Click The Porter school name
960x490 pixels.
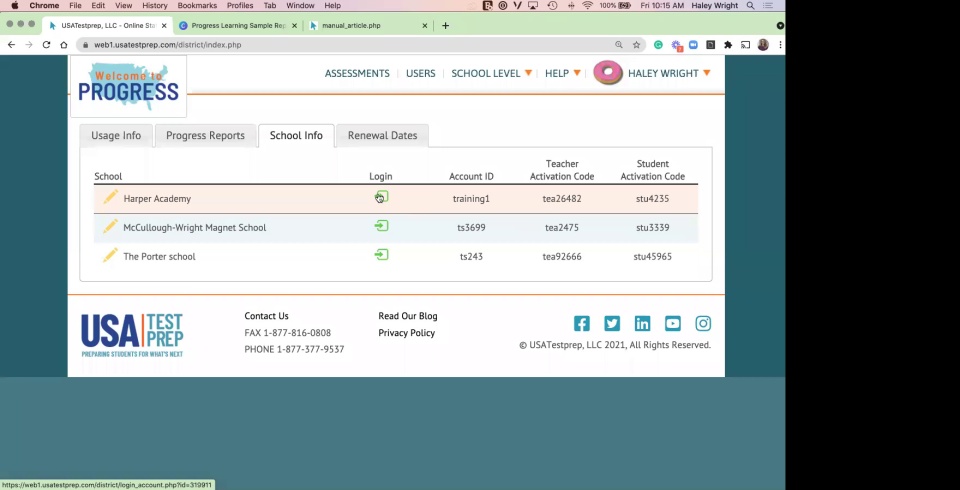(159, 256)
